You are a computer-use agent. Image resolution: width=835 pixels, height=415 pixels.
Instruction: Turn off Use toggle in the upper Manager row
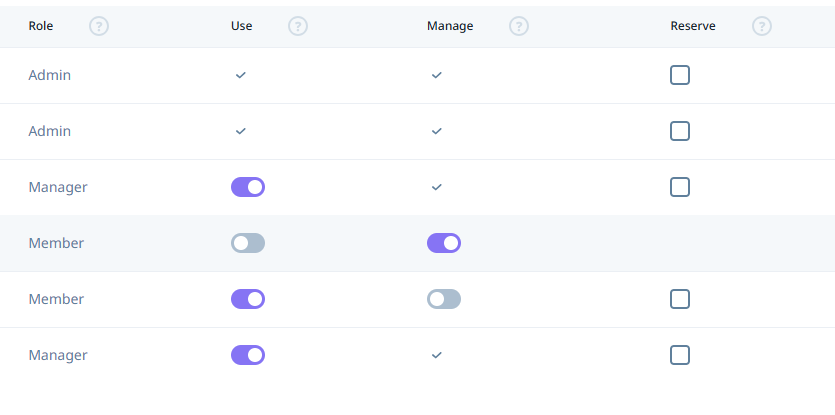pyautogui.click(x=248, y=187)
